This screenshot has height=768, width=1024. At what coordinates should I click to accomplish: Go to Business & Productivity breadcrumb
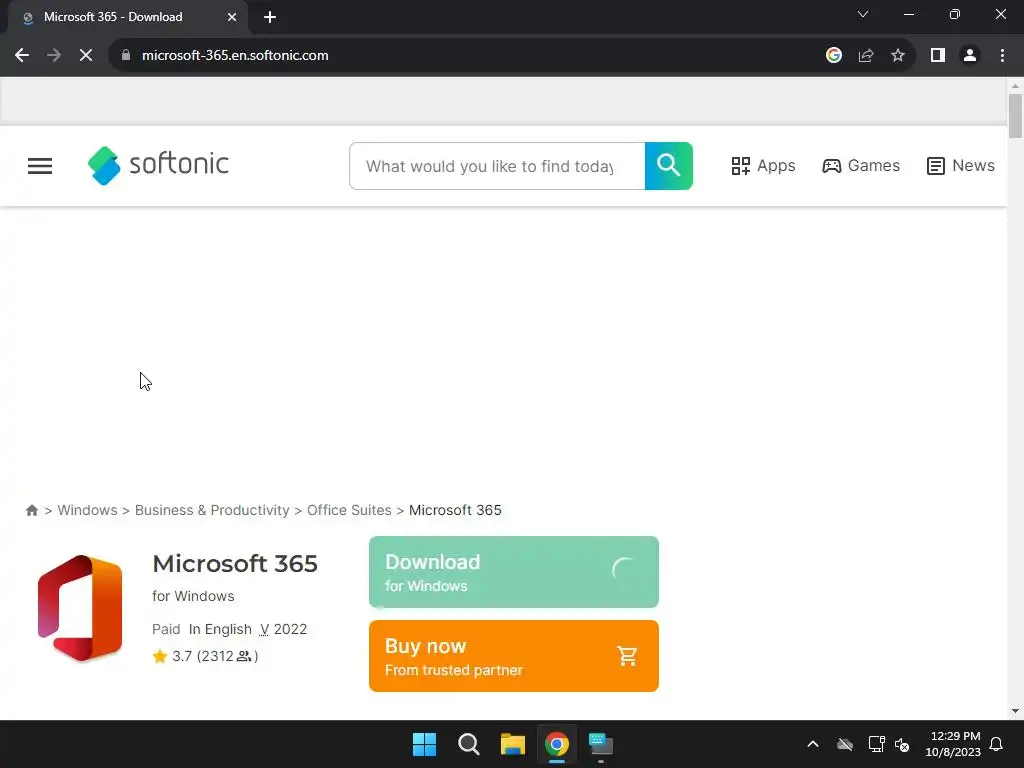click(x=212, y=510)
